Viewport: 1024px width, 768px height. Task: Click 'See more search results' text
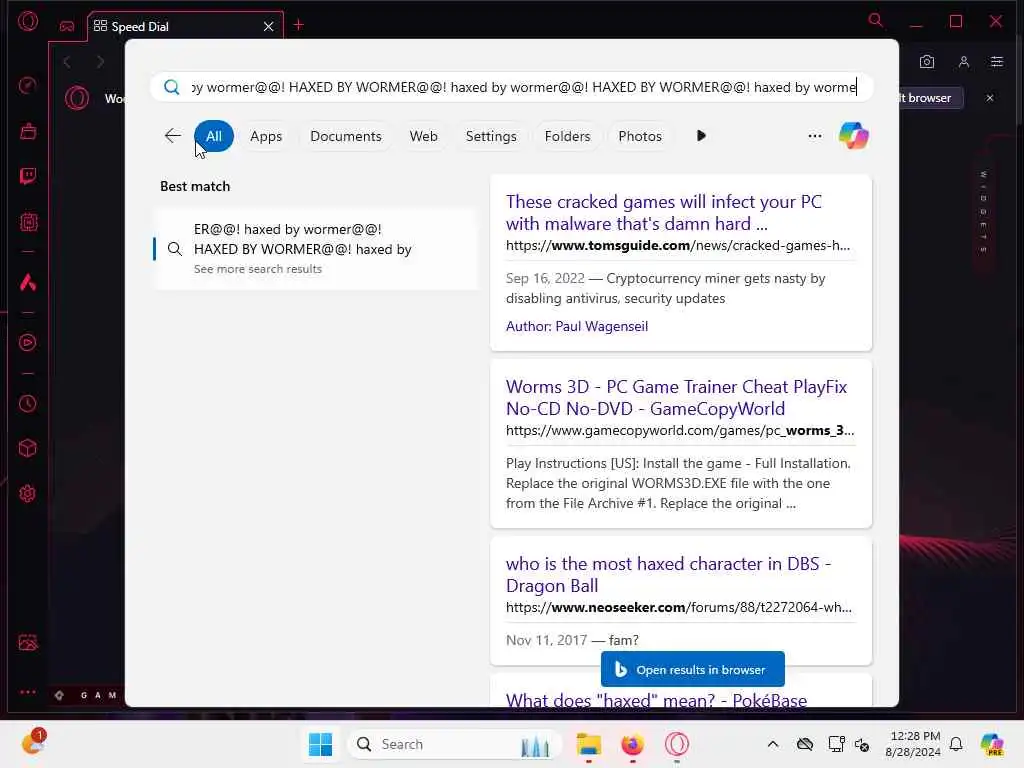(x=258, y=269)
